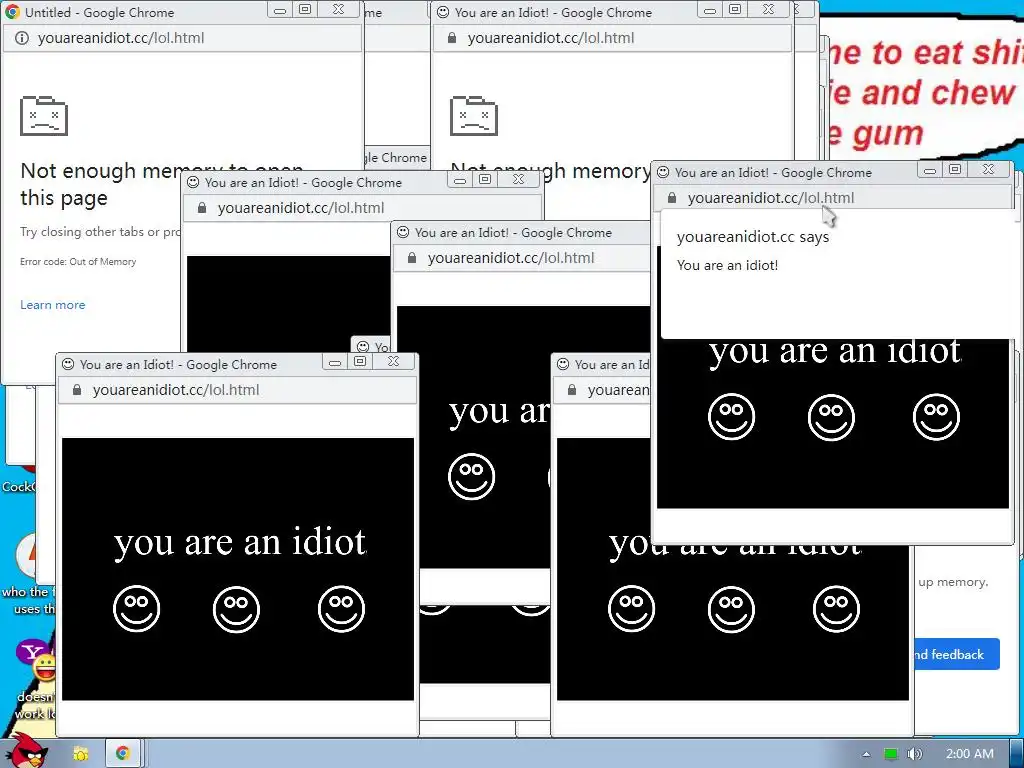Click the address bar URL in the Untitled window
Image resolution: width=1024 pixels, height=768 pixels.
[121, 38]
